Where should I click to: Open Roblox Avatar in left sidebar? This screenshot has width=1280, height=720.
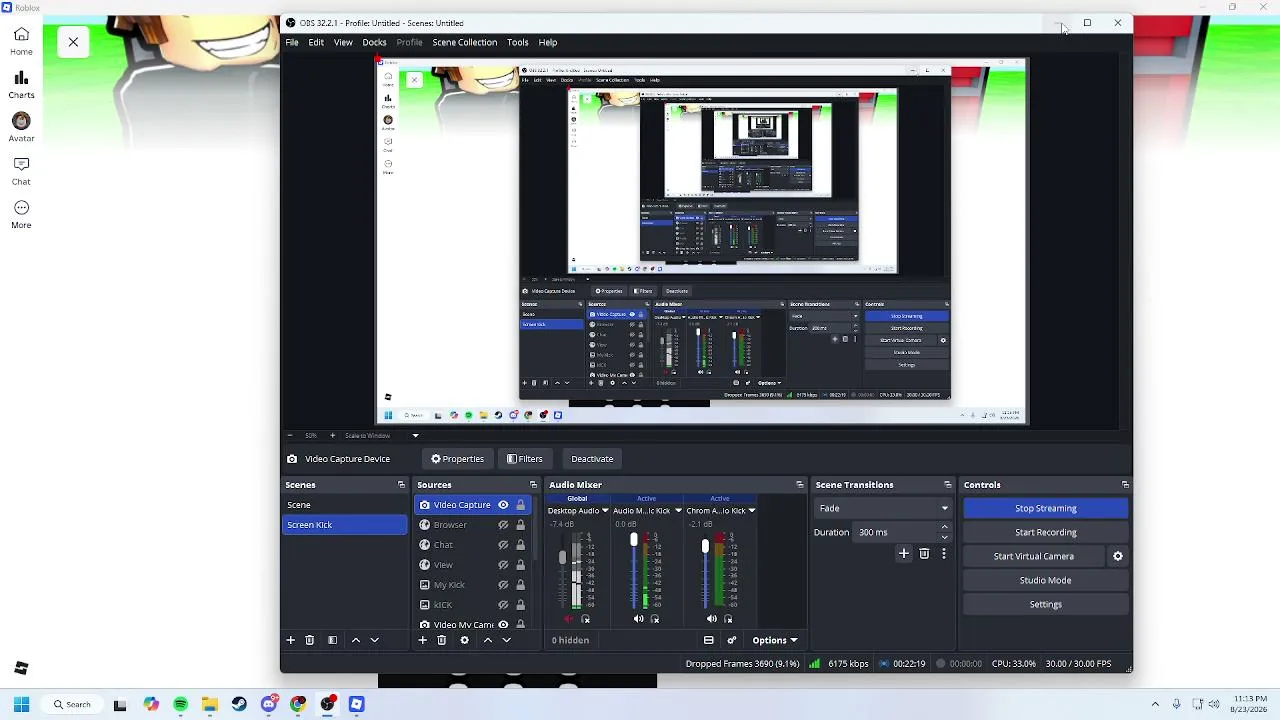pos(21,128)
